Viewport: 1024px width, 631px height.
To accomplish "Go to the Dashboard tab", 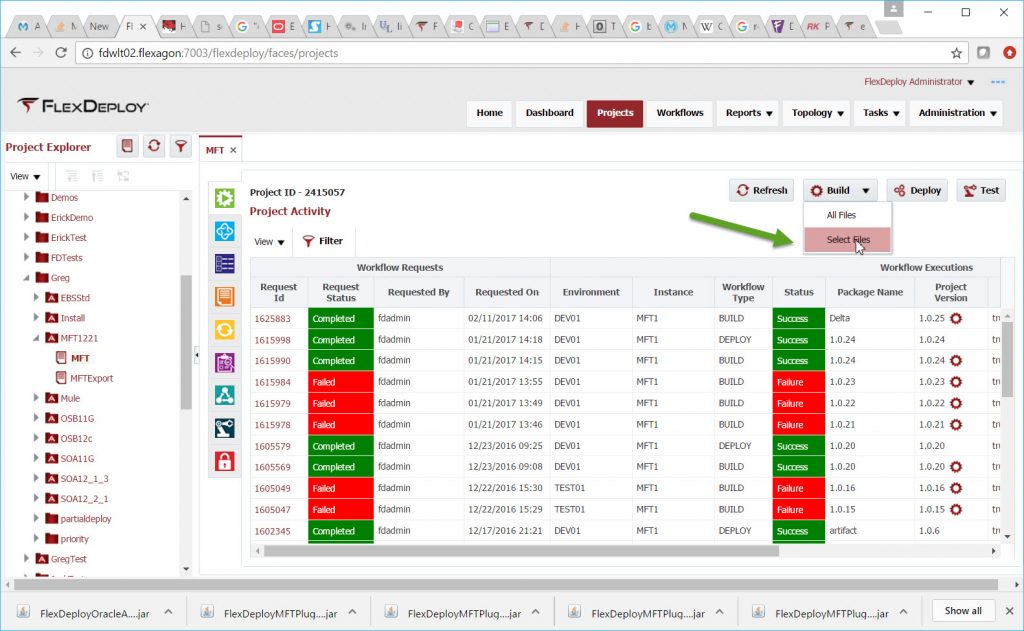I will (x=549, y=113).
